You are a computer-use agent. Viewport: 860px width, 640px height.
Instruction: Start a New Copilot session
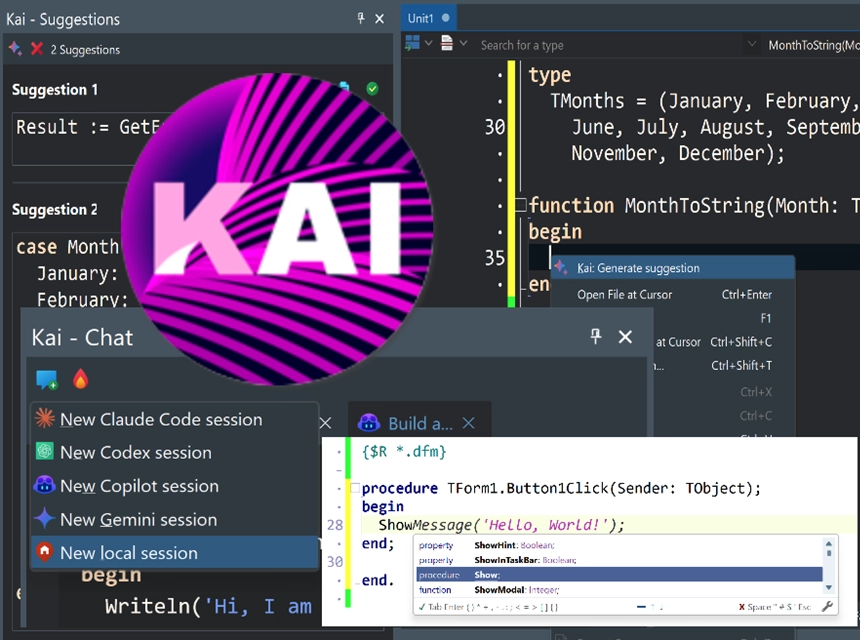174,486
